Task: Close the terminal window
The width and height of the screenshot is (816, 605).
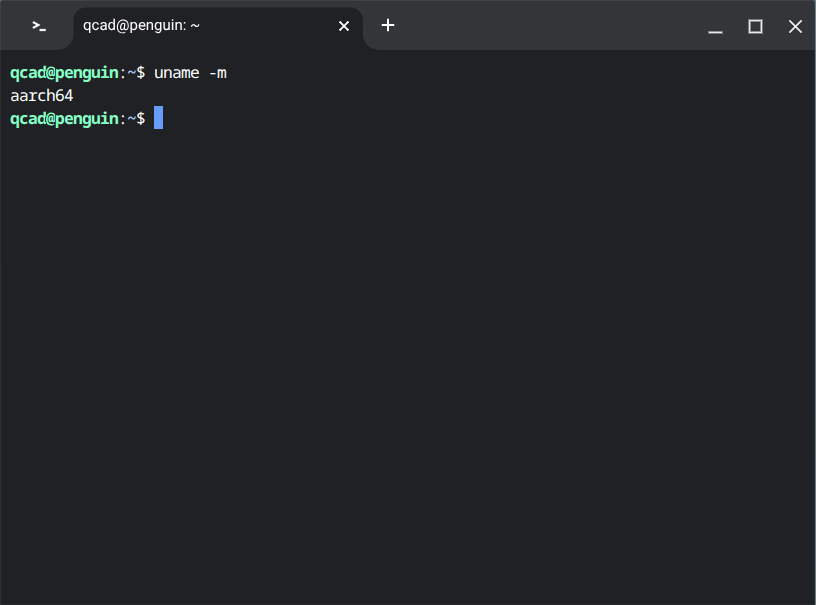Action: click(x=795, y=27)
